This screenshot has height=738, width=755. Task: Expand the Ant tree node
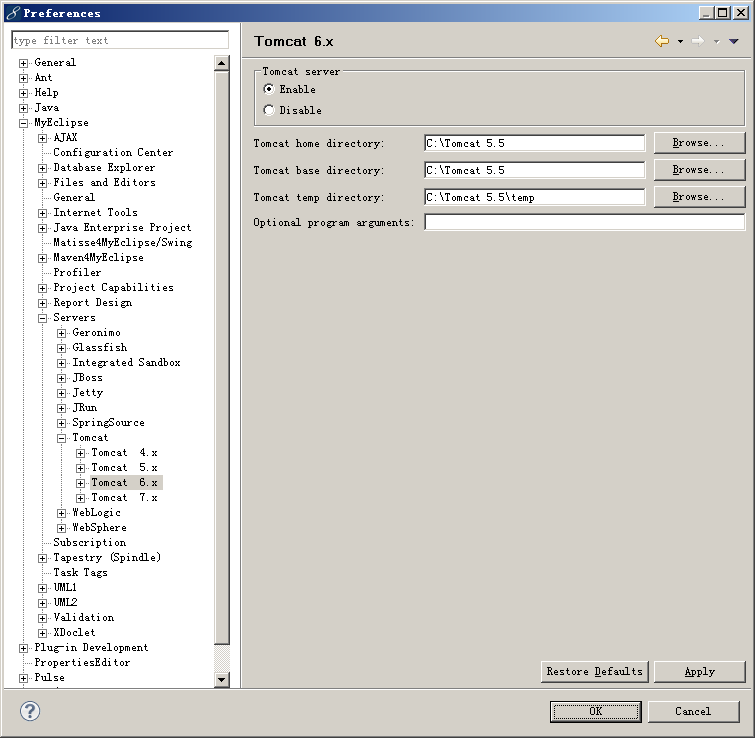pos(23,78)
